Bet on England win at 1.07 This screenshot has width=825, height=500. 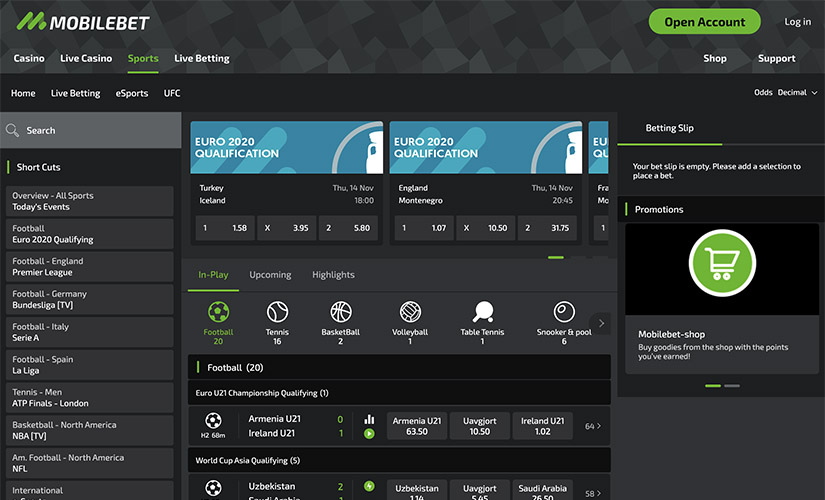pos(424,228)
